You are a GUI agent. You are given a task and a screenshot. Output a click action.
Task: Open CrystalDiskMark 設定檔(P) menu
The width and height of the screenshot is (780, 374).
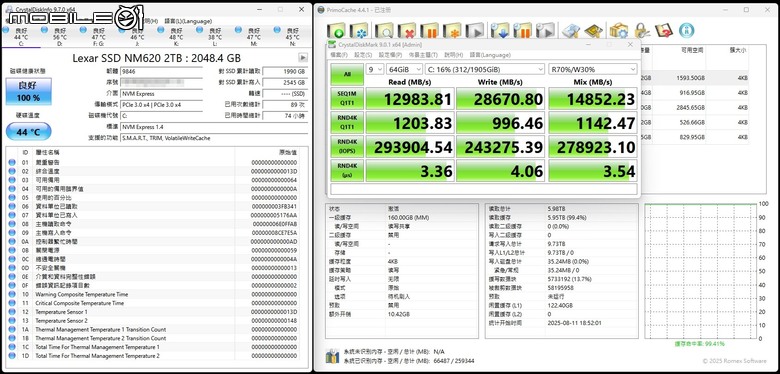point(390,55)
